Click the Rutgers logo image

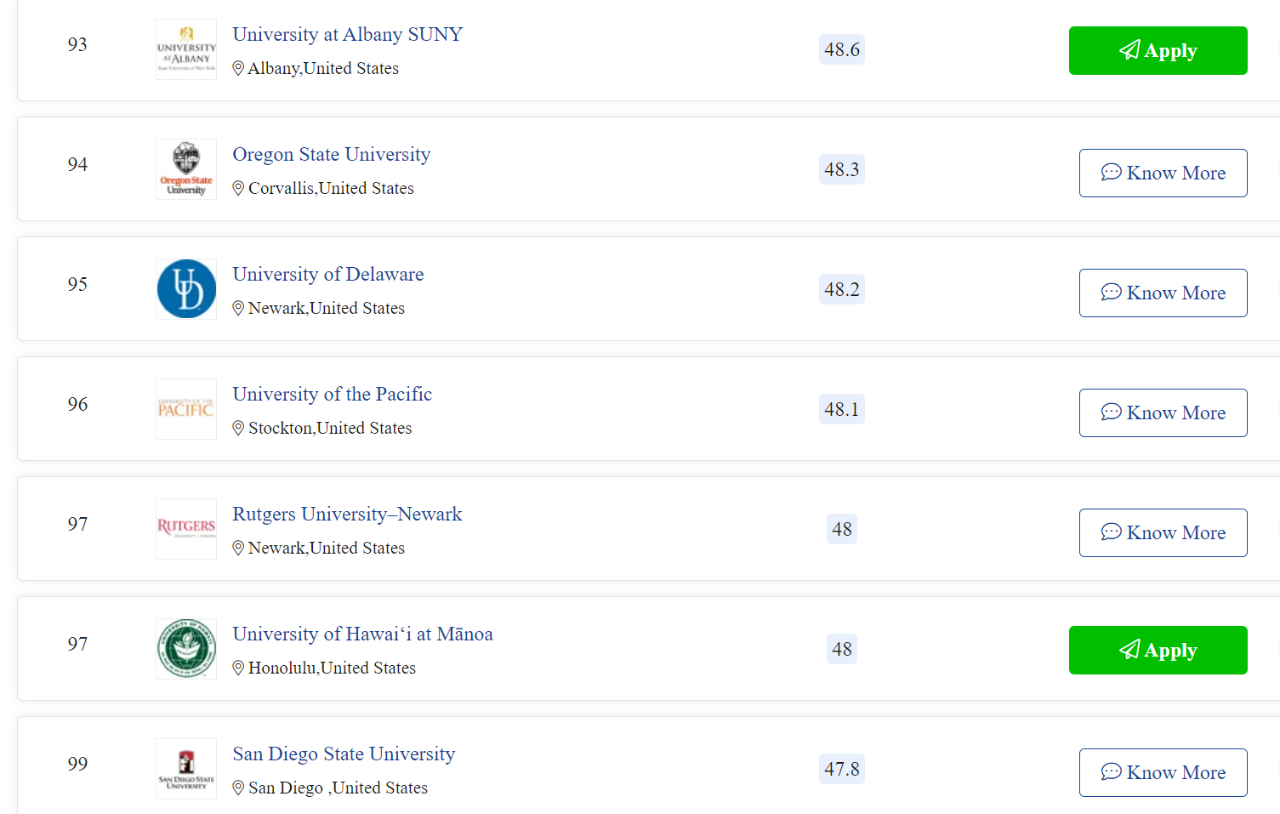(x=186, y=529)
